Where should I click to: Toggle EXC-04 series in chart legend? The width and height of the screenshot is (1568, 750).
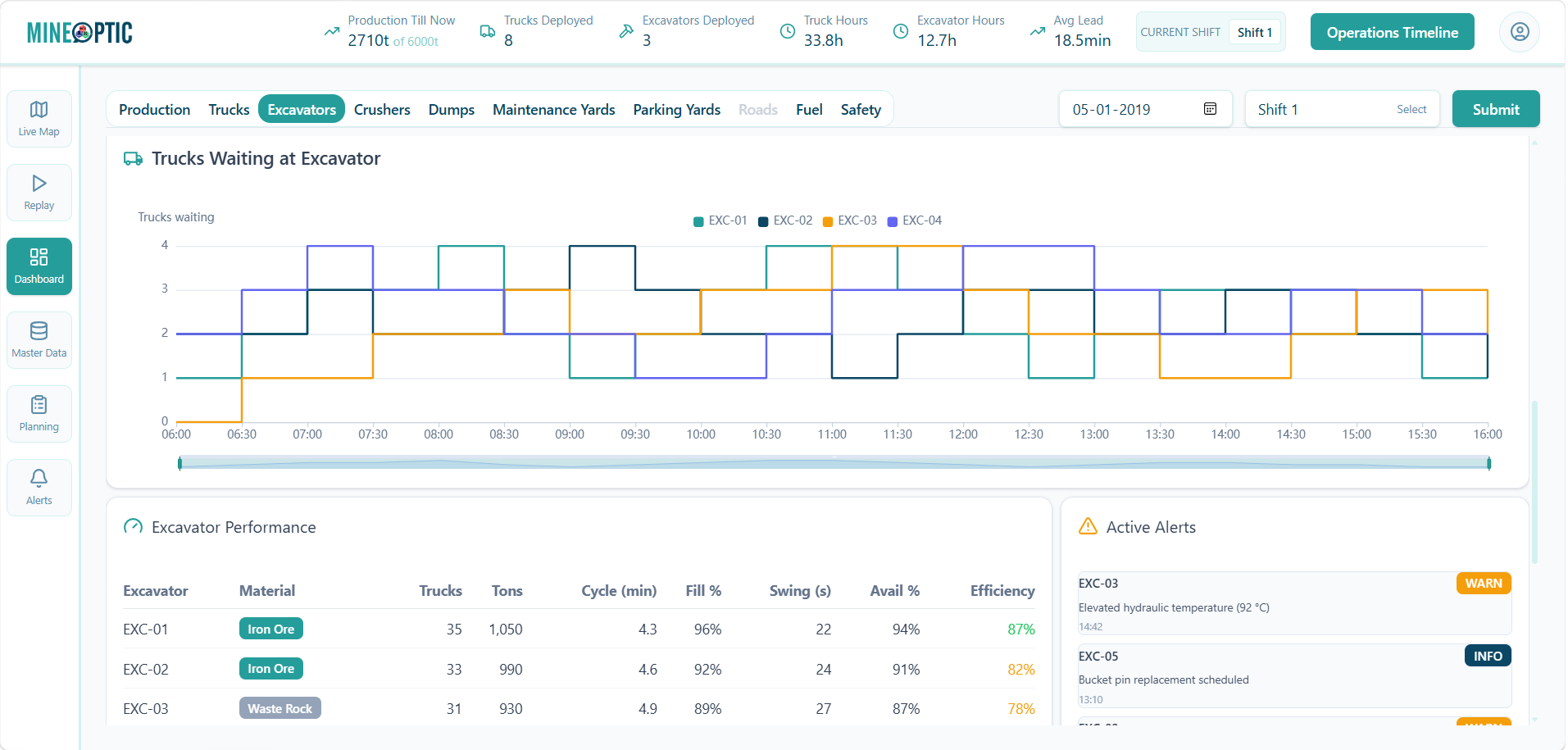click(x=915, y=220)
